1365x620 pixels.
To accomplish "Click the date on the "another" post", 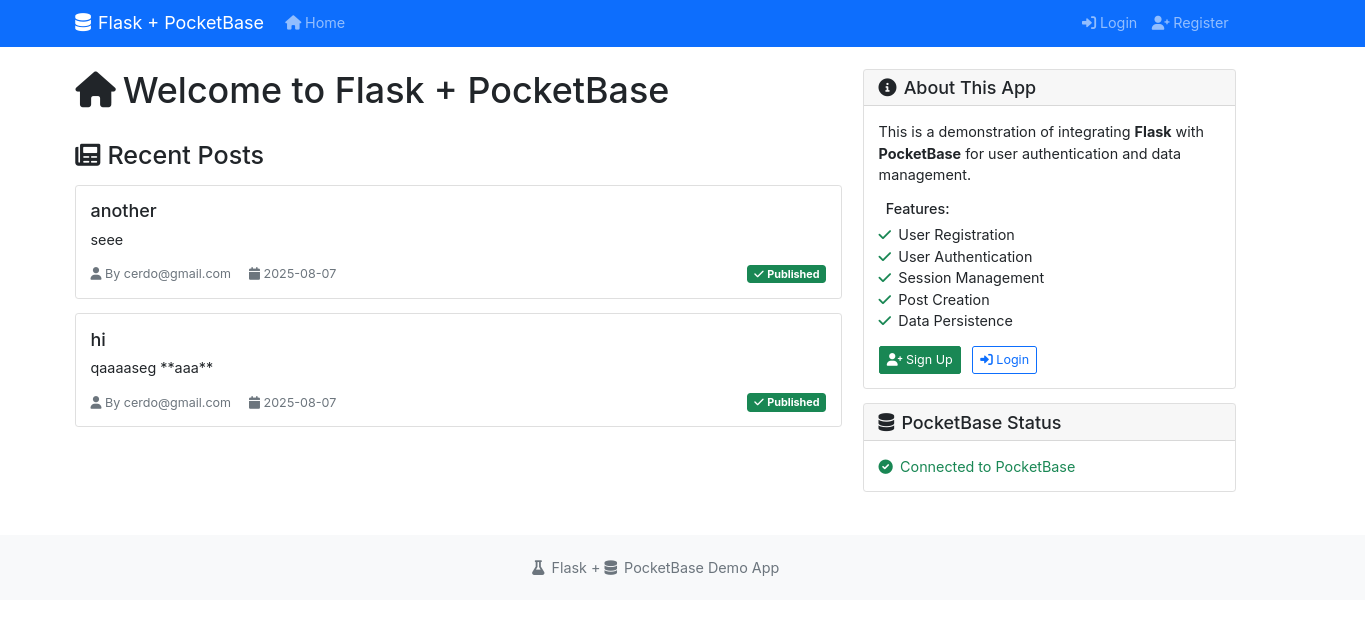I will coord(300,274).
